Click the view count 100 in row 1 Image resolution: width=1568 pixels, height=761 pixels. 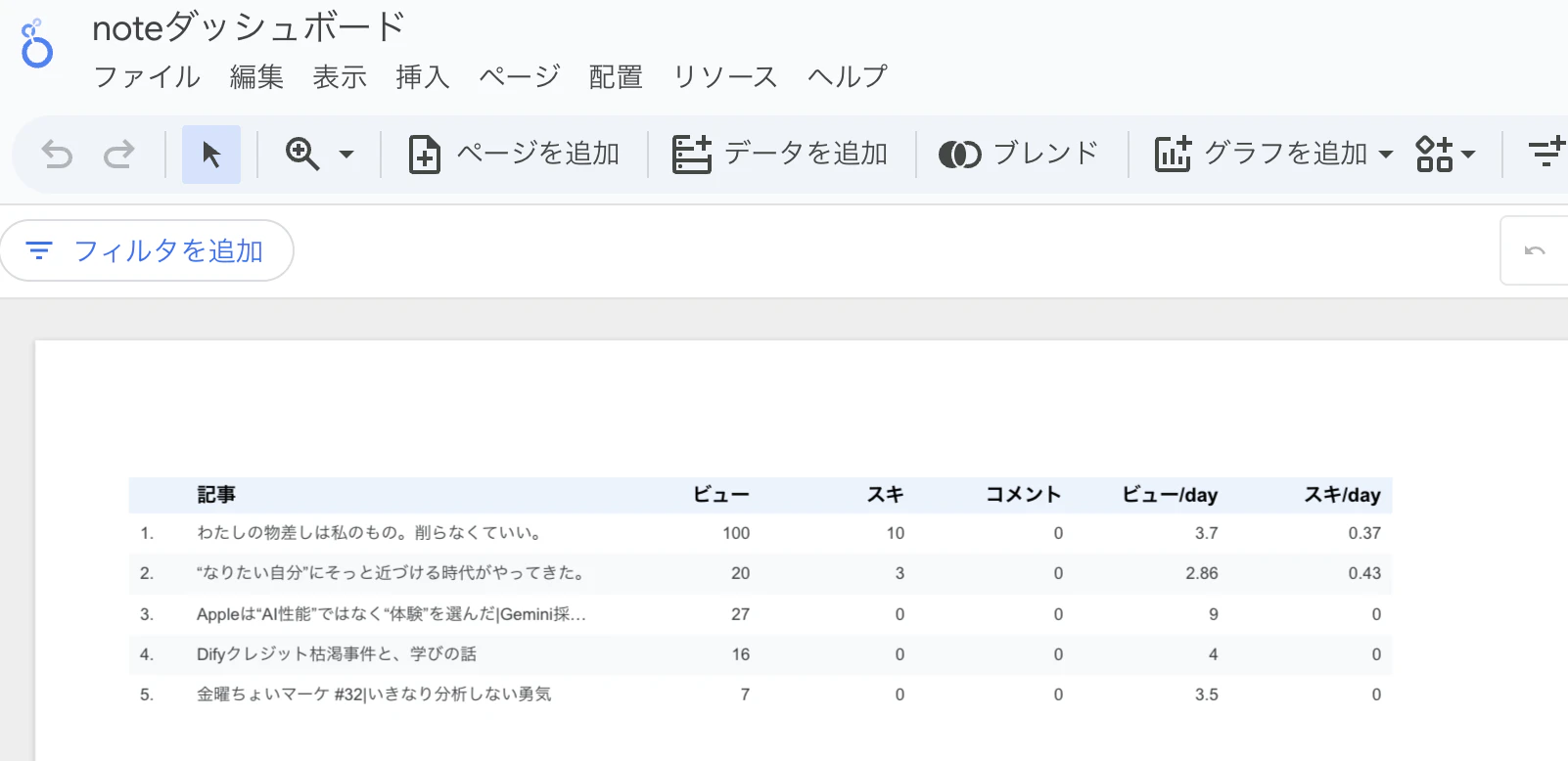[736, 533]
